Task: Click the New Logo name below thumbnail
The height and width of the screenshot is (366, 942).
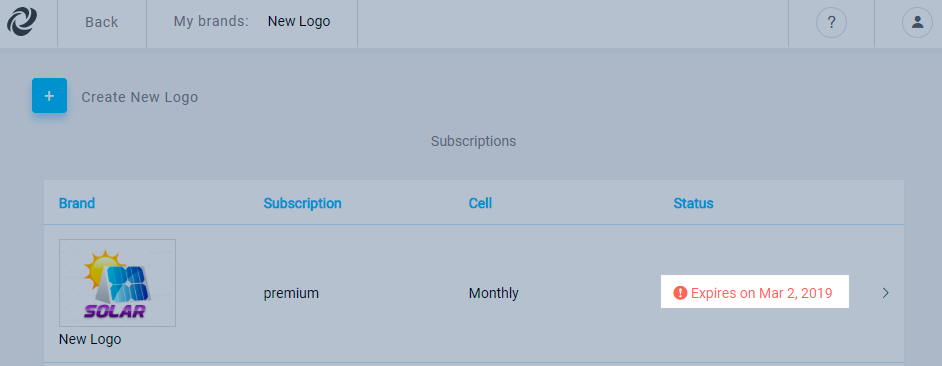Action: pos(90,340)
